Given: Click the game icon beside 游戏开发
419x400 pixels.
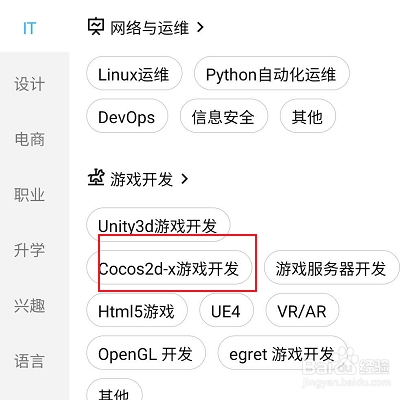Looking at the screenshot, I should [x=96, y=177].
